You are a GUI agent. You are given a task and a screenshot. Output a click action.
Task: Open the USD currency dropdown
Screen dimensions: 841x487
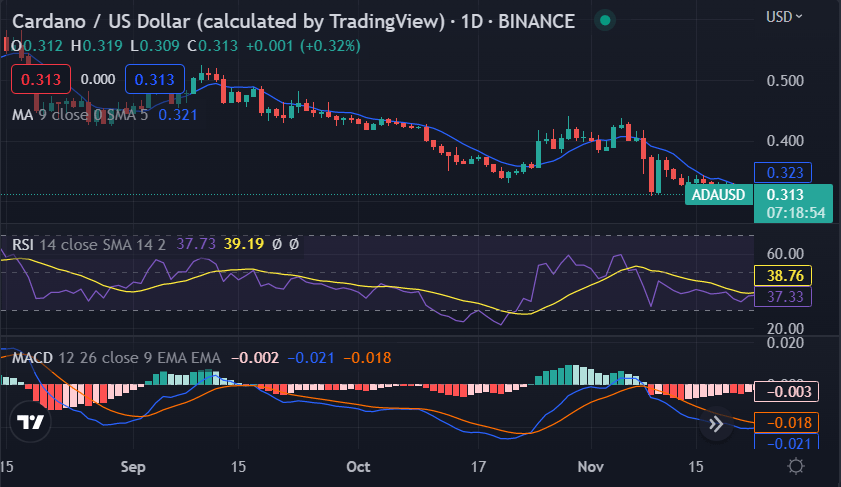click(784, 17)
